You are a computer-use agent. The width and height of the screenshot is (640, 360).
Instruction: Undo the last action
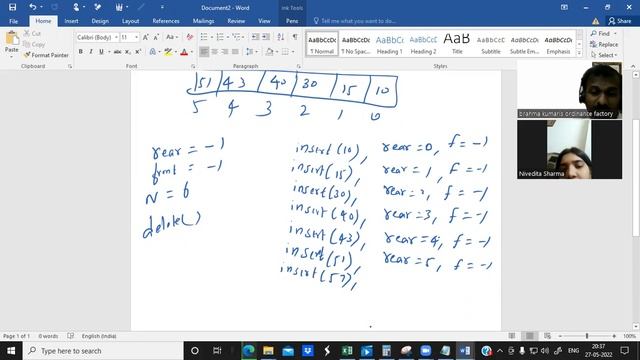33,7
